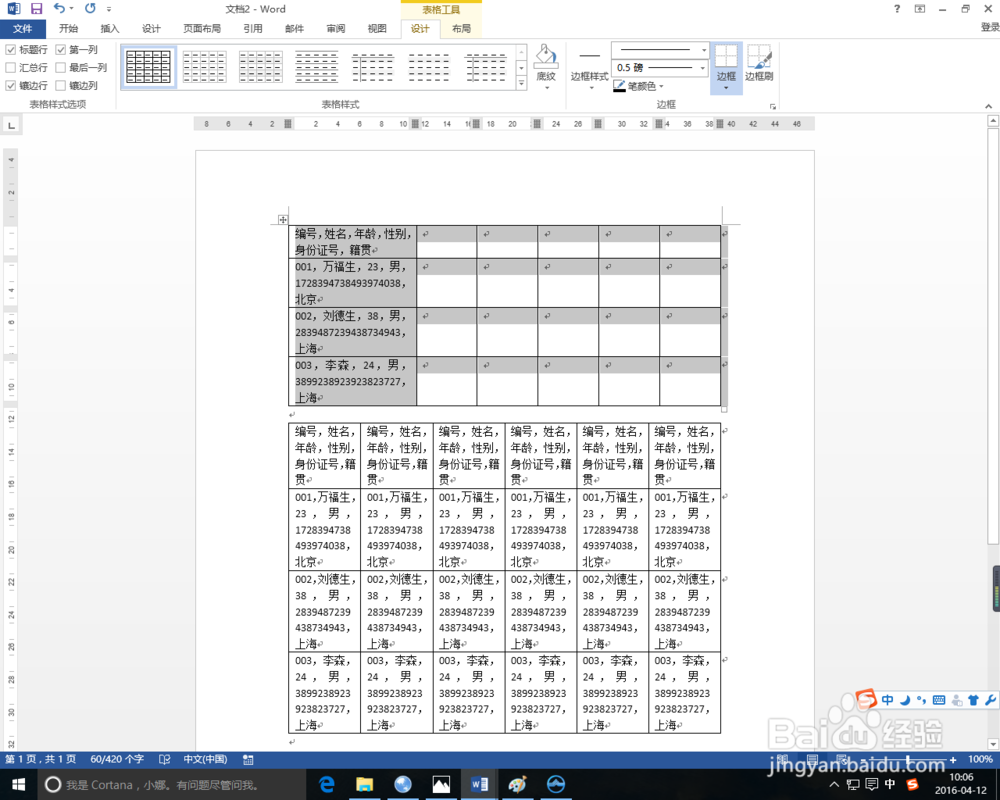
Task: Switch to the 插入 Insert tab
Action: [x=110, y=29]
